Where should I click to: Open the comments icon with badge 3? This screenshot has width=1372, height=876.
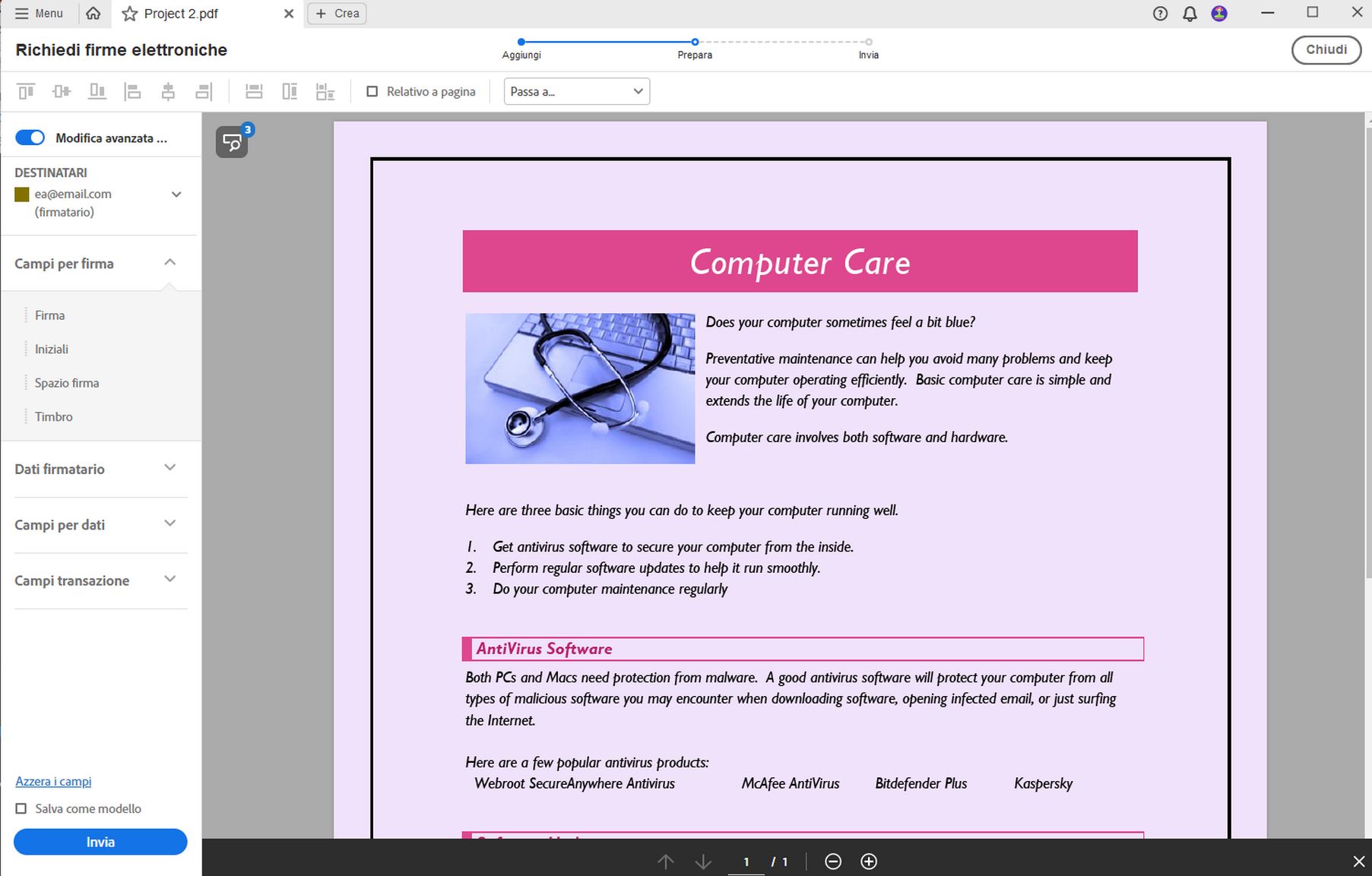click(x=233, y=142)
